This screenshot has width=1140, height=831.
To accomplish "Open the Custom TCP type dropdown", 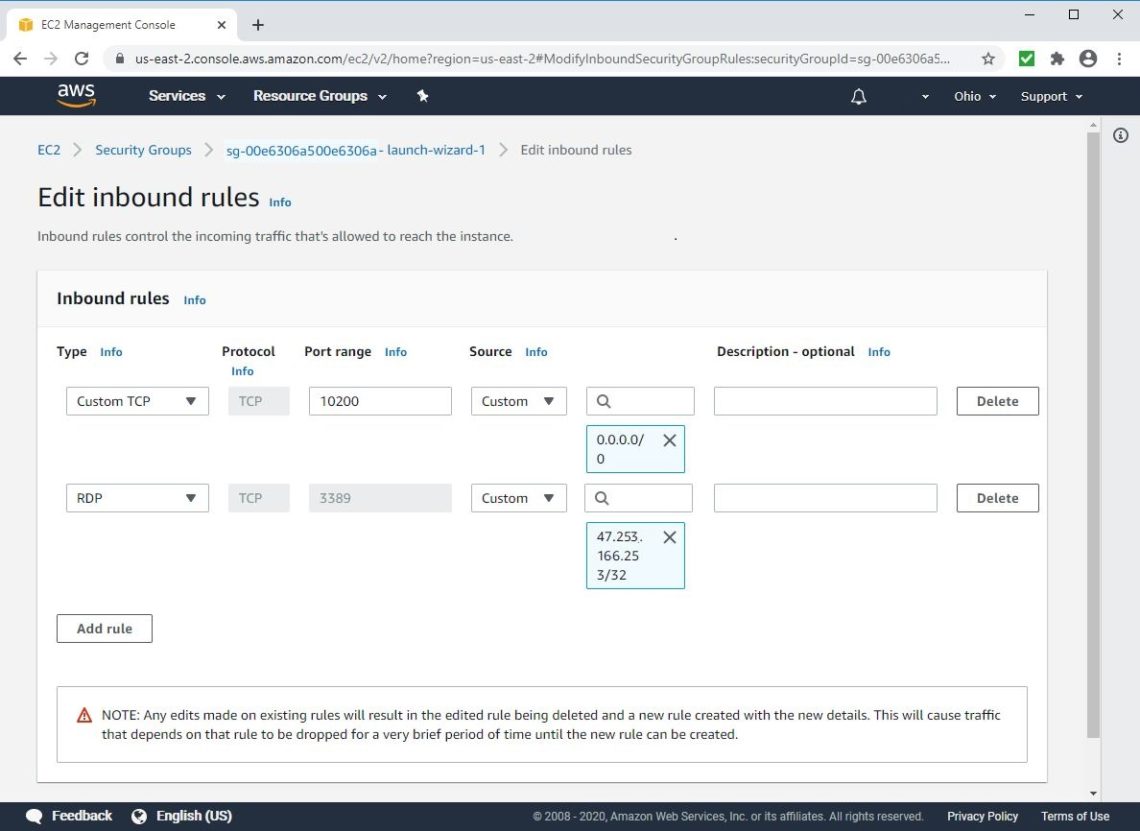I will 137,401.
